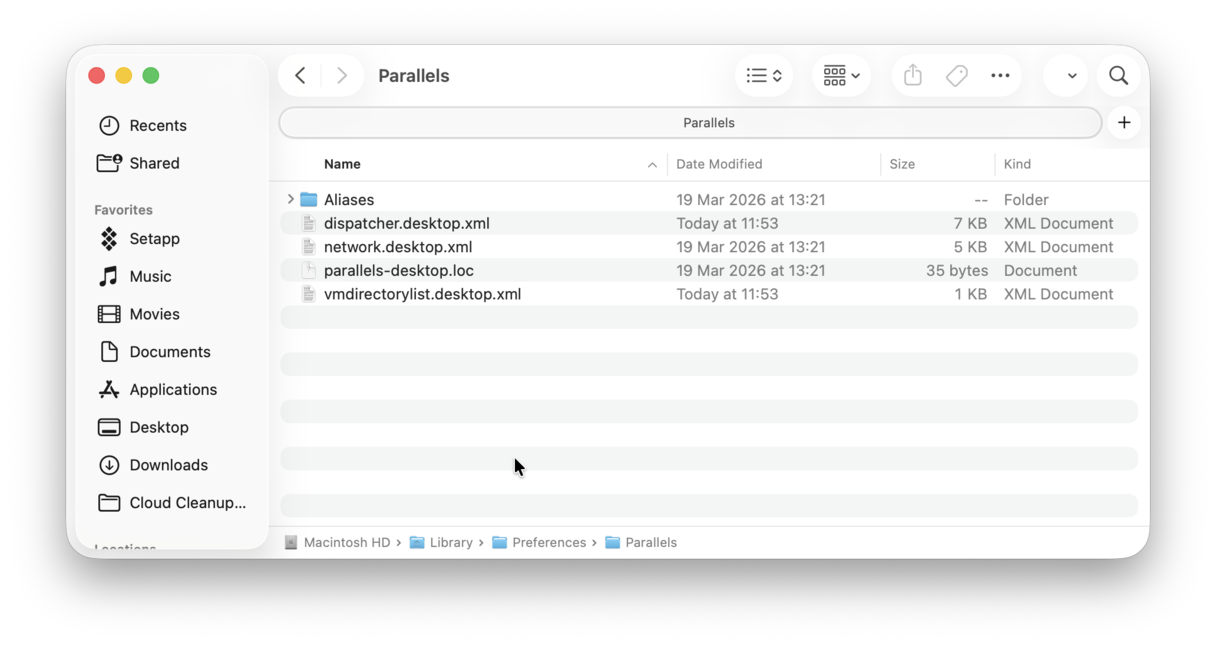Open the list view options selector
Viewport: 1216px width, 646px height.
(764, 76)
